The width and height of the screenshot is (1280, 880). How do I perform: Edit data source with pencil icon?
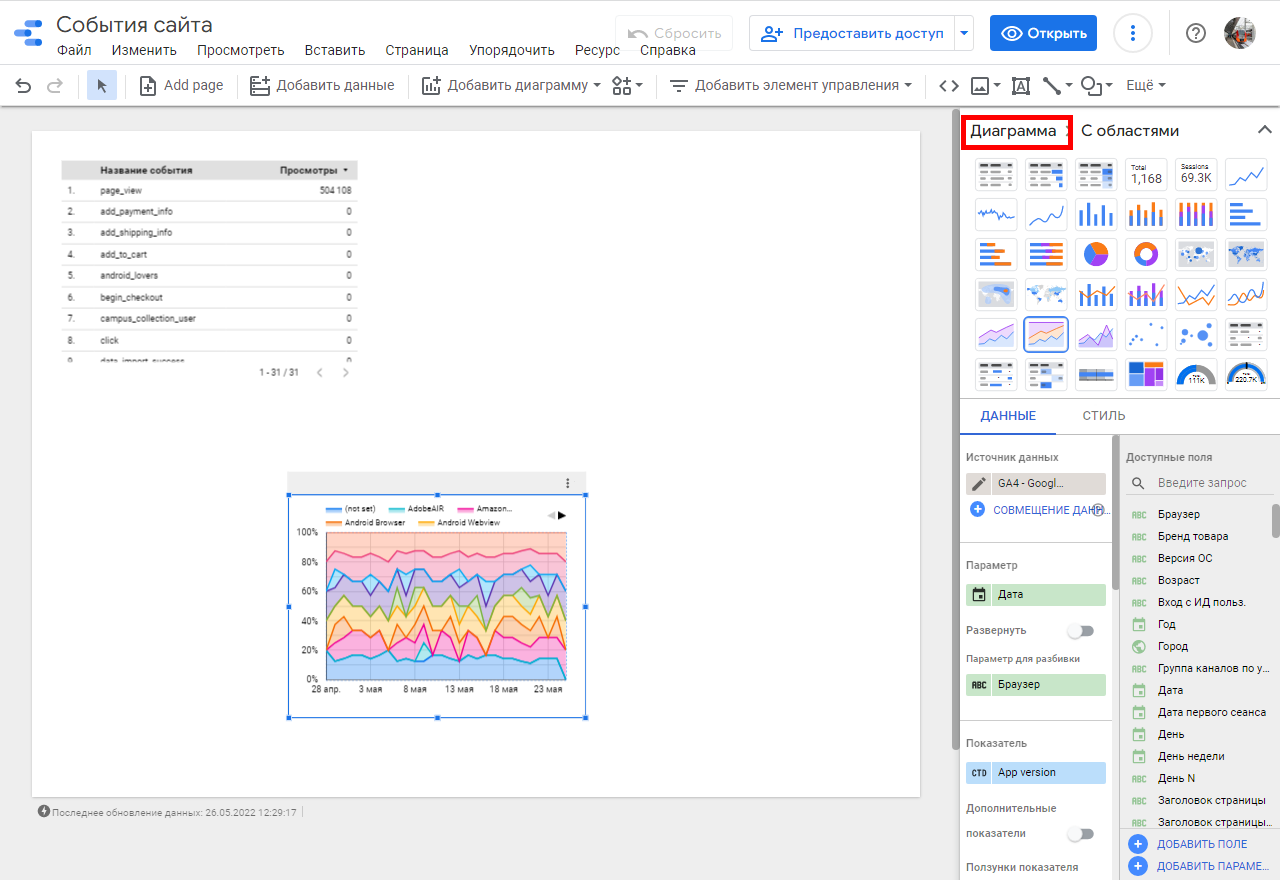coord(979,483)
